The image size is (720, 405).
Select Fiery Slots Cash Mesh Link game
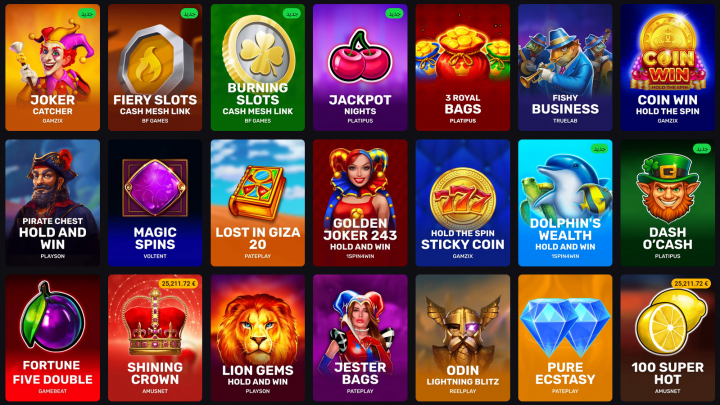click(x=155, y=68)
